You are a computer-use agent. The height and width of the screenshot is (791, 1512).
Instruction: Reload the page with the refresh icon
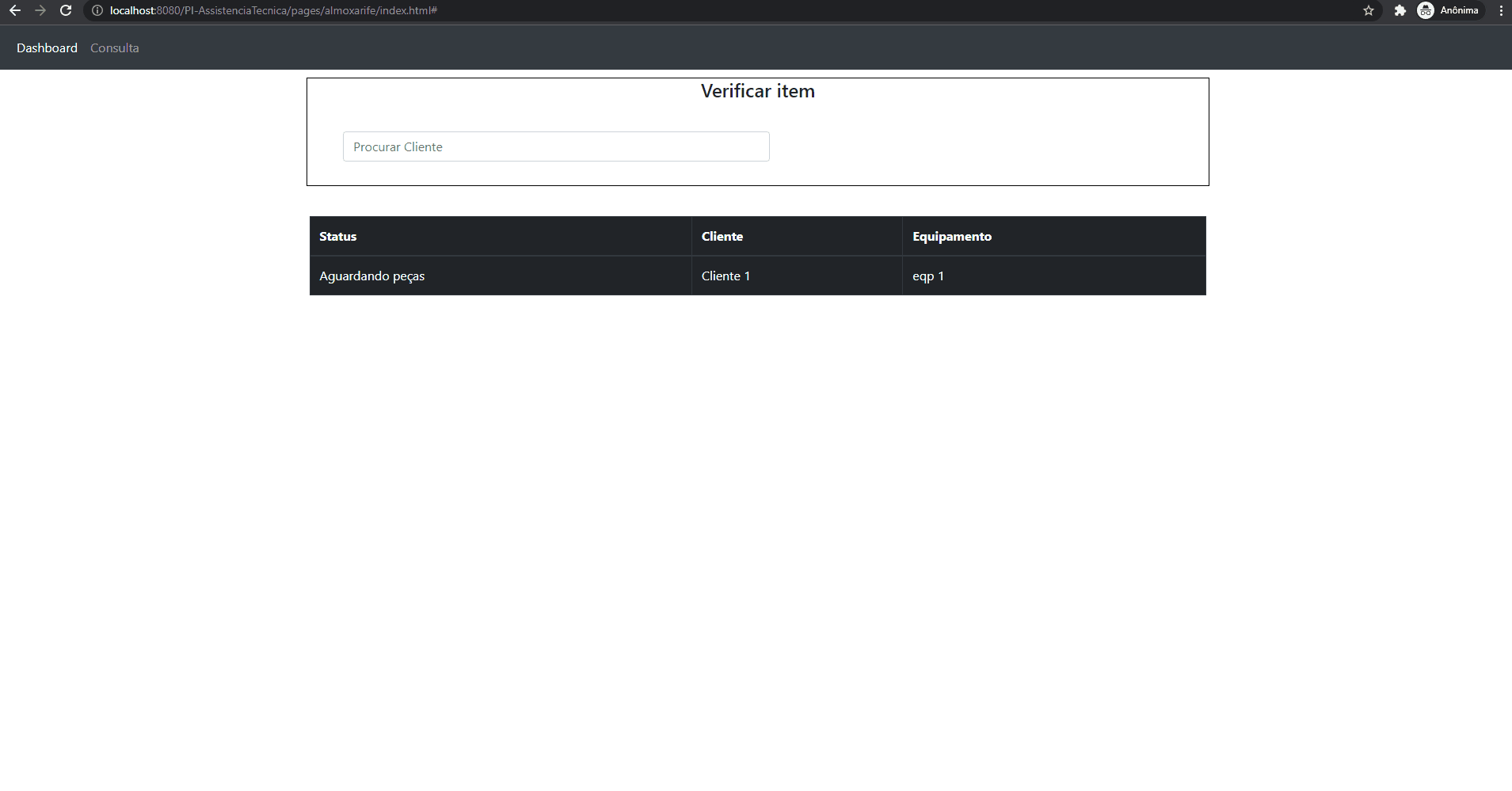coord(66,10)
